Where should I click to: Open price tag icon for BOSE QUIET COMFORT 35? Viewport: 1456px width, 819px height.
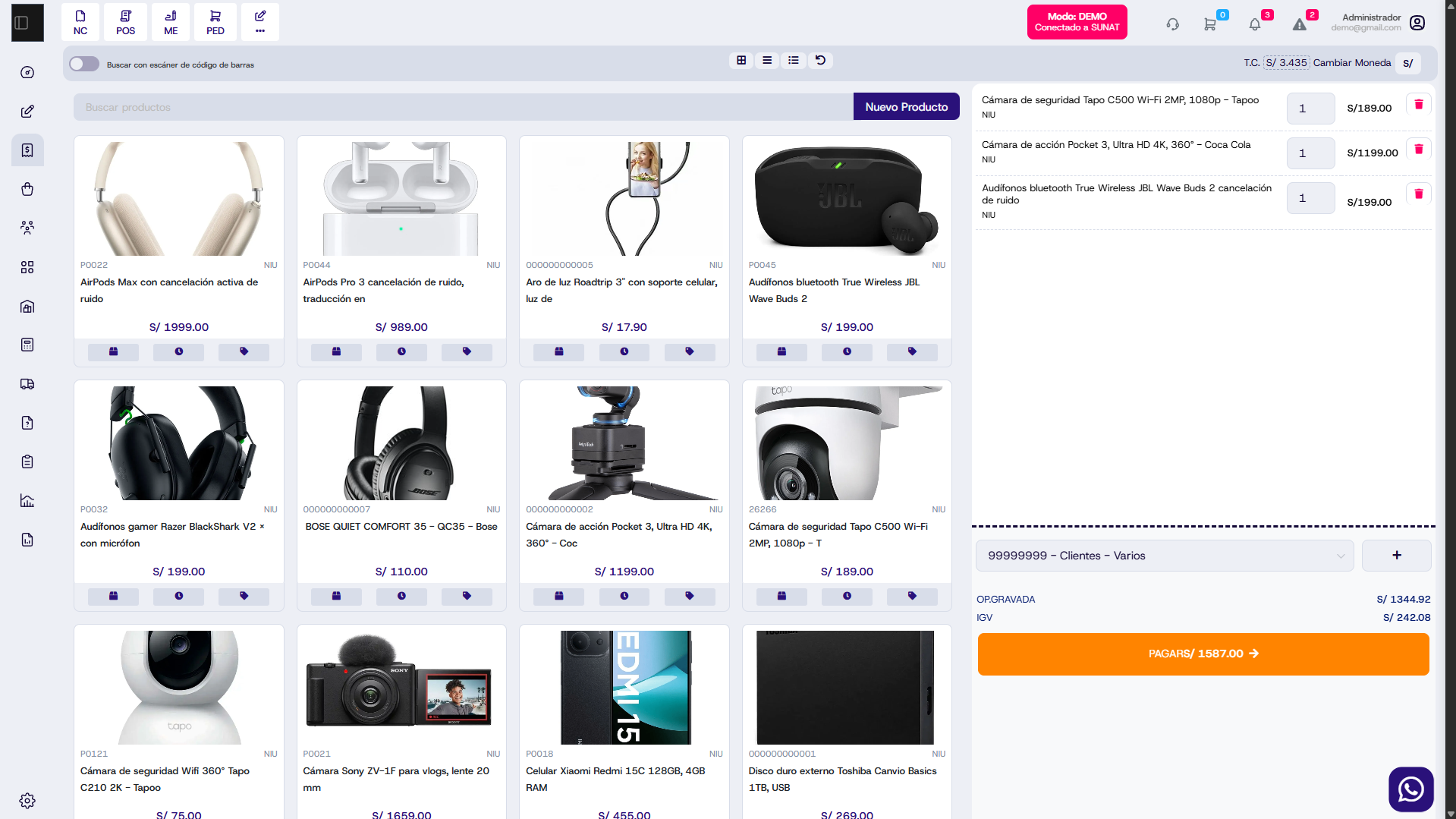467,596
